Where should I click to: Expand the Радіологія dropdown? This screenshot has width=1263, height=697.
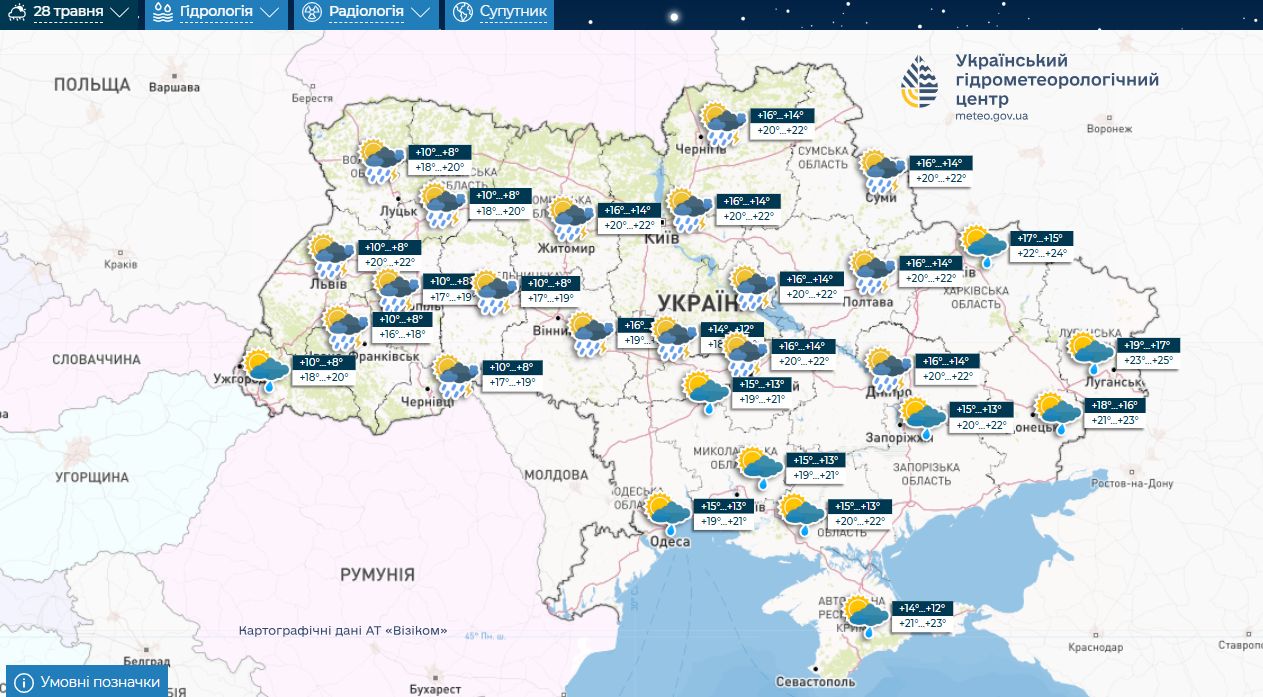[x=366, y=13]
